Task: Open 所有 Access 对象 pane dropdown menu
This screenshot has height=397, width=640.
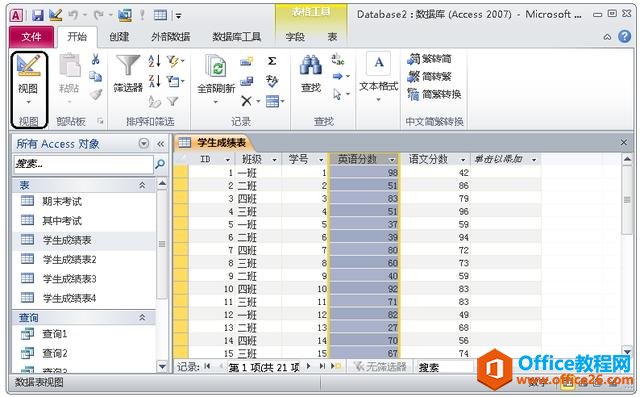Action: (x=144, y=143)
